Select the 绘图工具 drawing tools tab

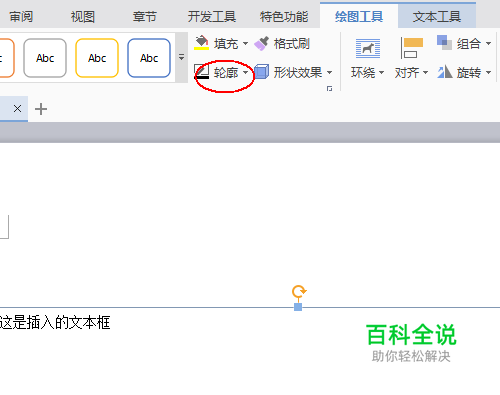pyautogui.click(x=359, y=16)
